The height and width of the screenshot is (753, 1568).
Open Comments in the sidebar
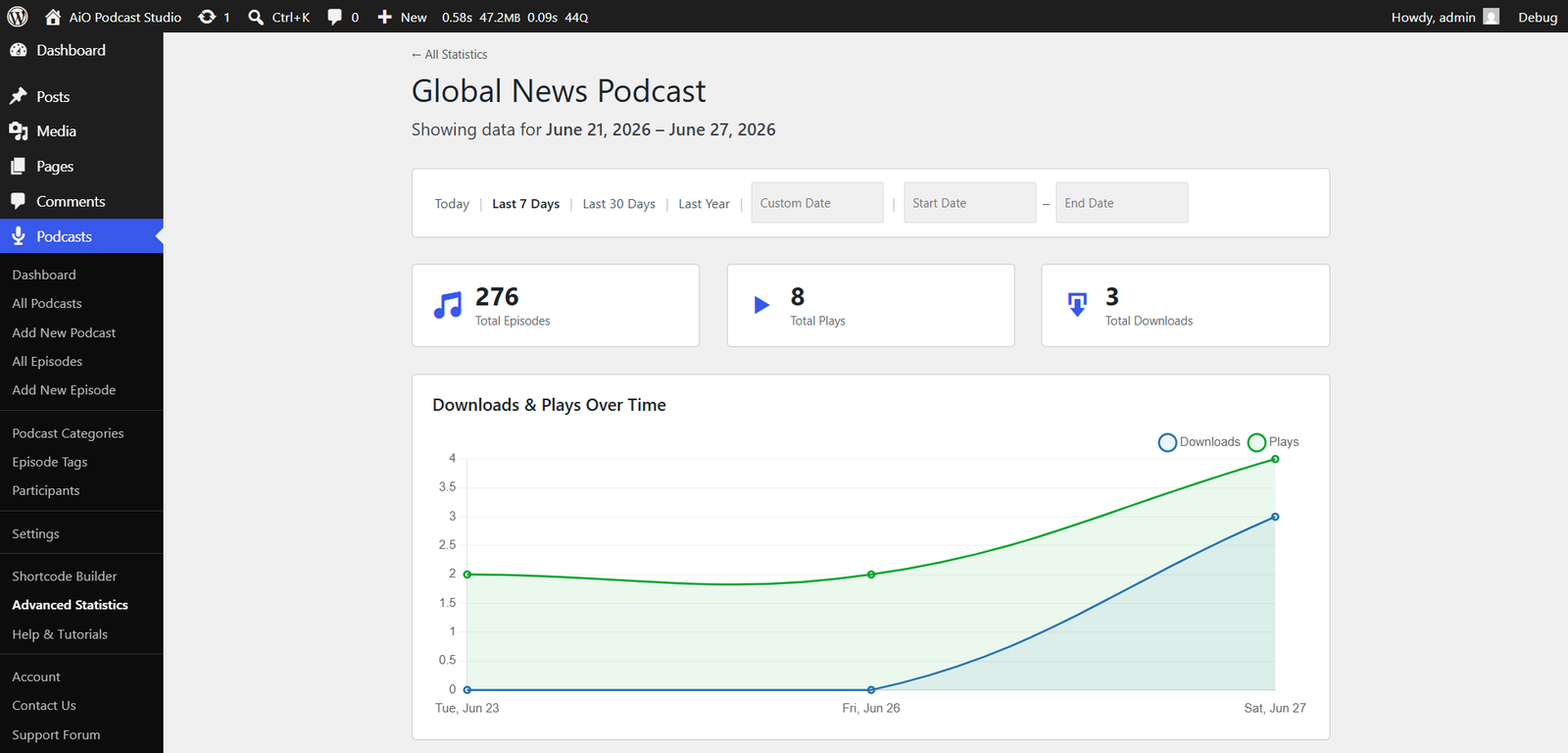tap(71, 201)
